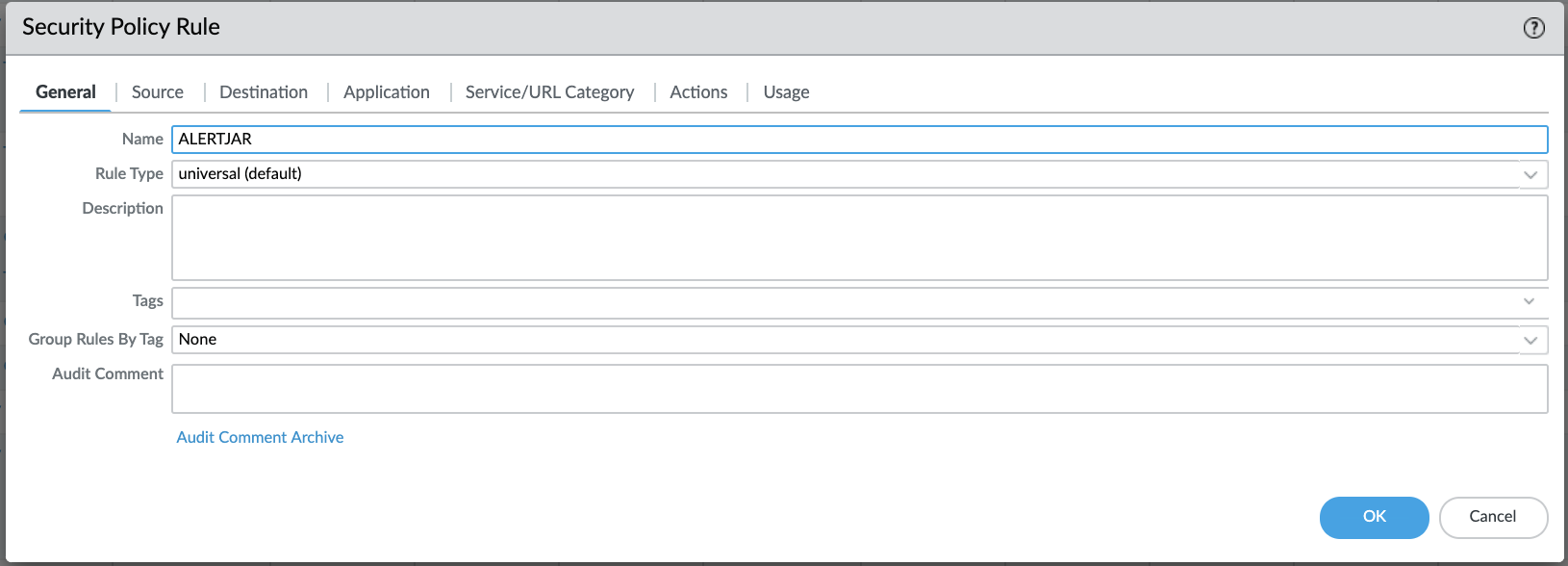Screen dimensions: 1568x566
Task: Click the Name field containing ALERTJAR
Action: 858,140
